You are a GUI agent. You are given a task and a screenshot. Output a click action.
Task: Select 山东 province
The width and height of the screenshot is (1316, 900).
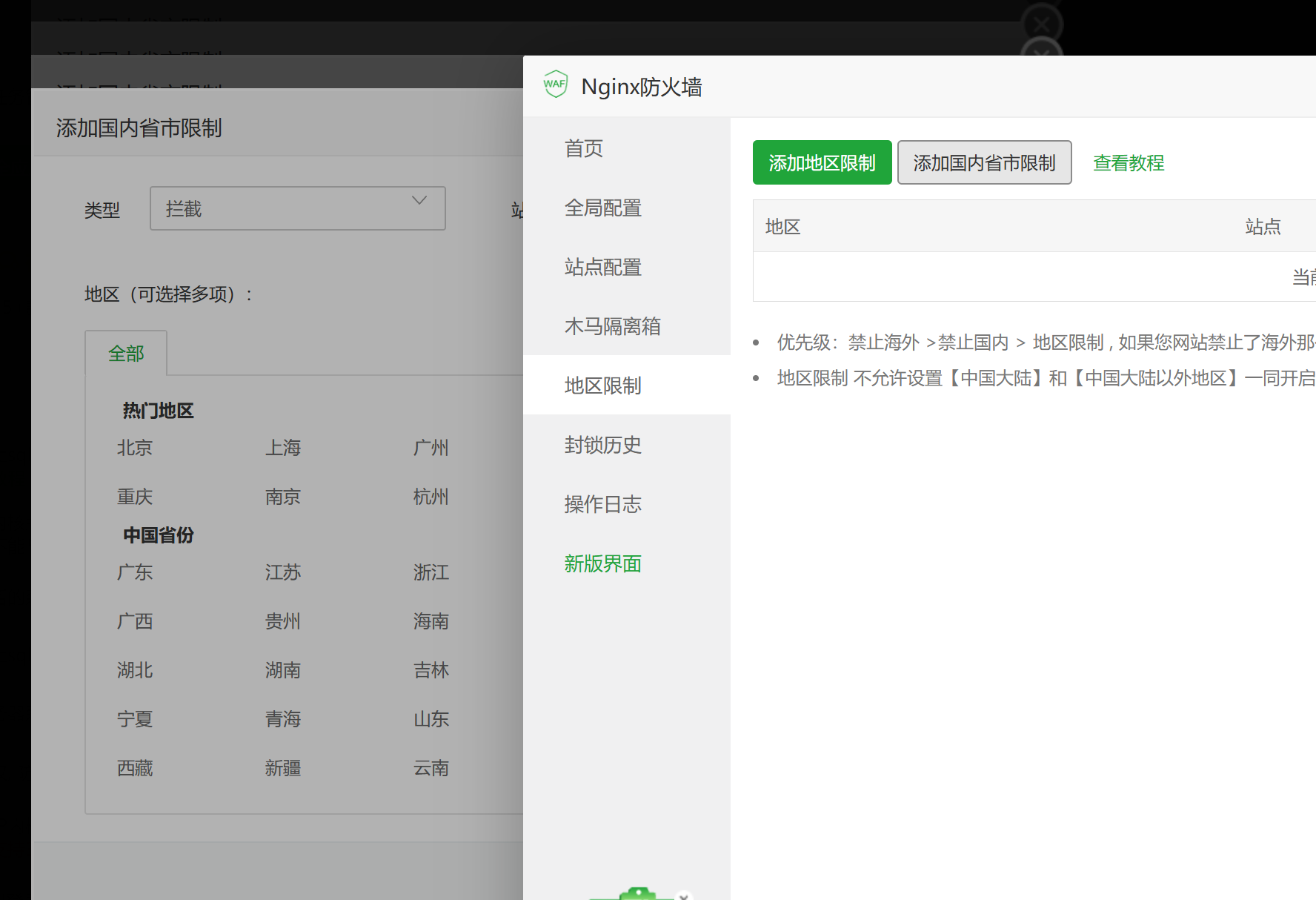(x=431, y=719)
